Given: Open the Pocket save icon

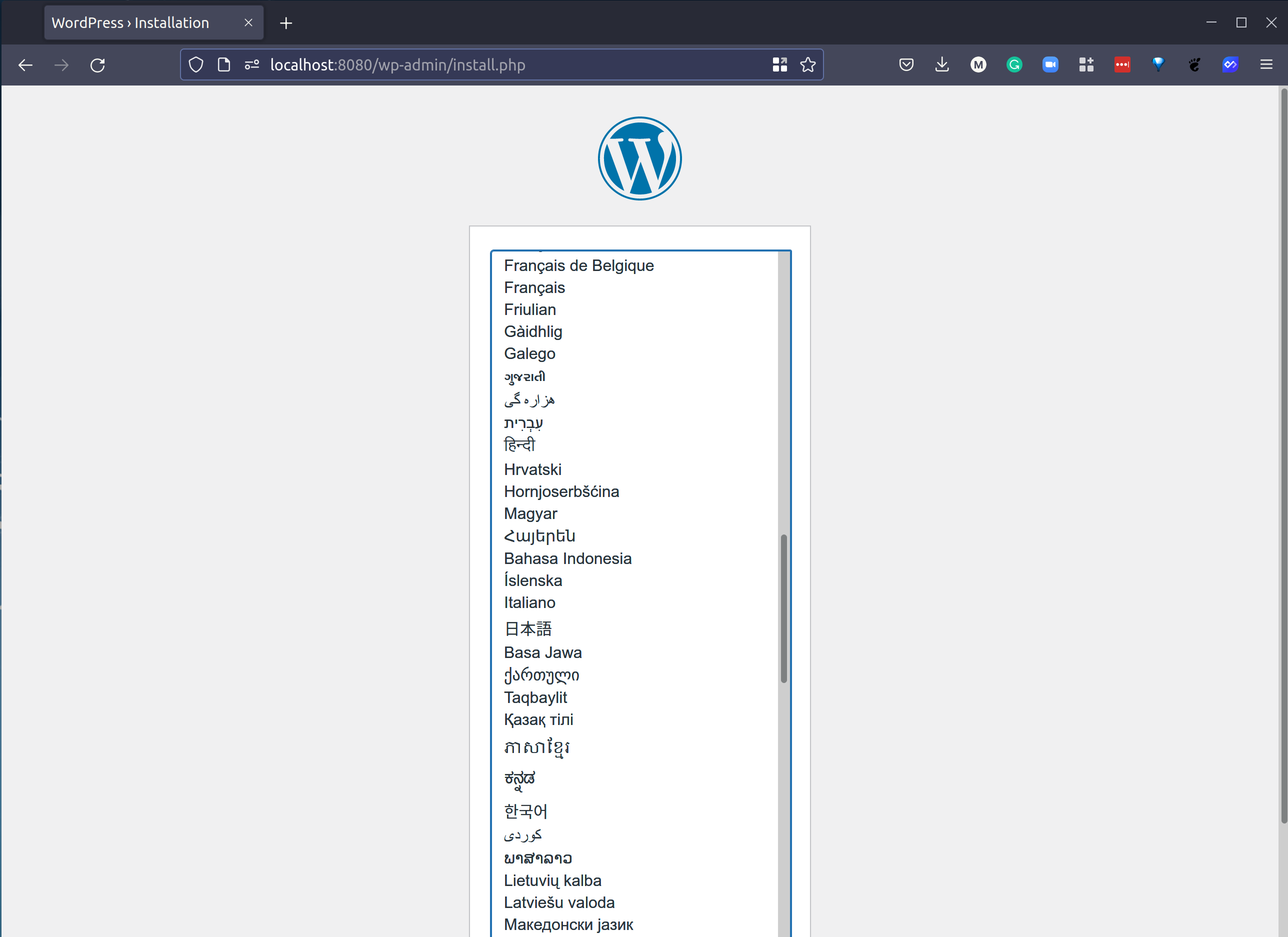Looking at the screenshot, I should point(906,64).
